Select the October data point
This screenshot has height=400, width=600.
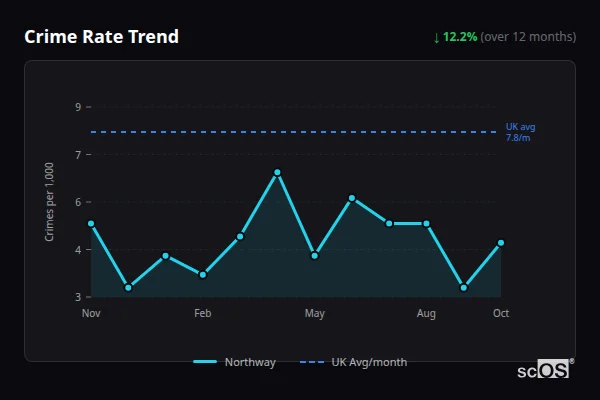(501, 243)
